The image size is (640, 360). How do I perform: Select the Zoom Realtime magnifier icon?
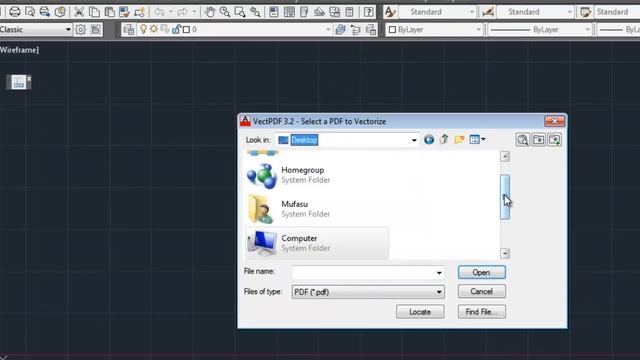(x=225, y=12)
